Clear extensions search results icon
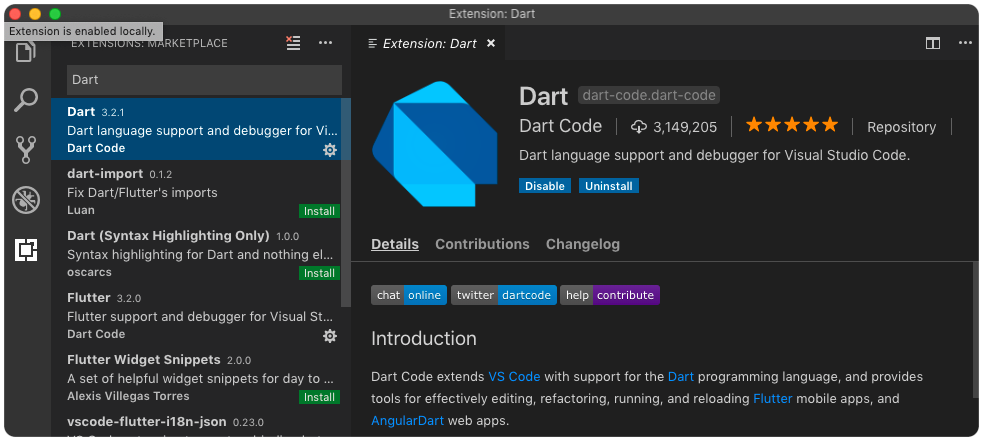Image resolution: width=983 pixels, height=441 pixels. 293,43
